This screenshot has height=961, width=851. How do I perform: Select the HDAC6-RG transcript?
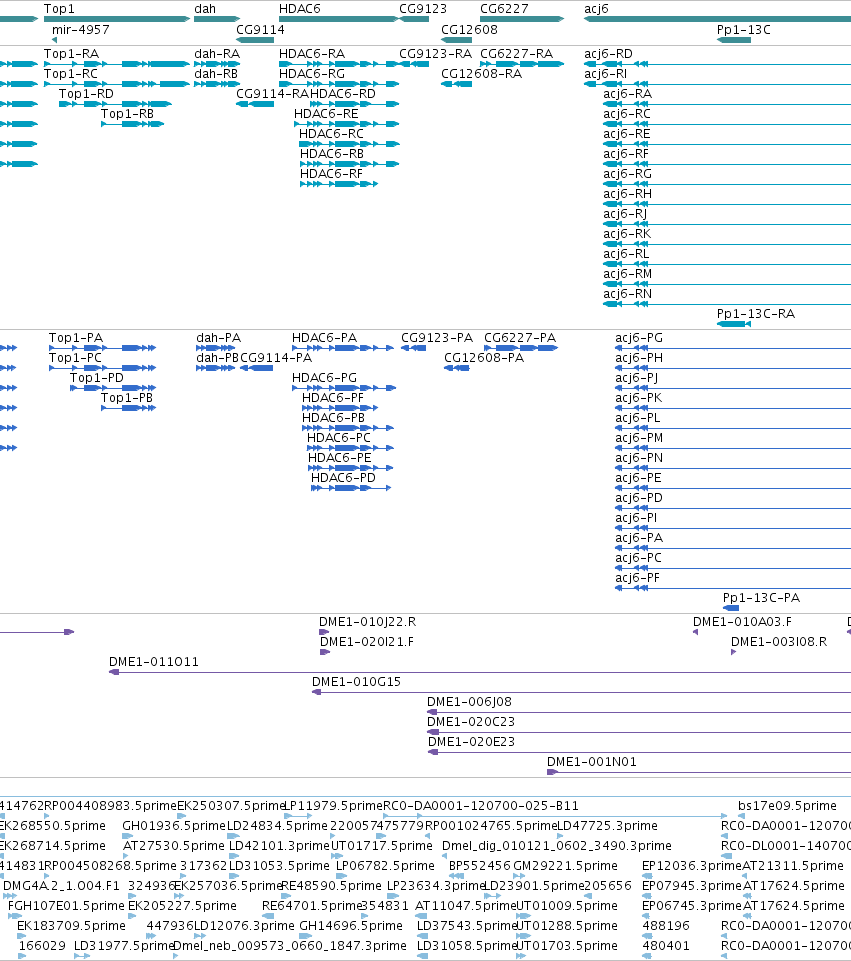339,84
